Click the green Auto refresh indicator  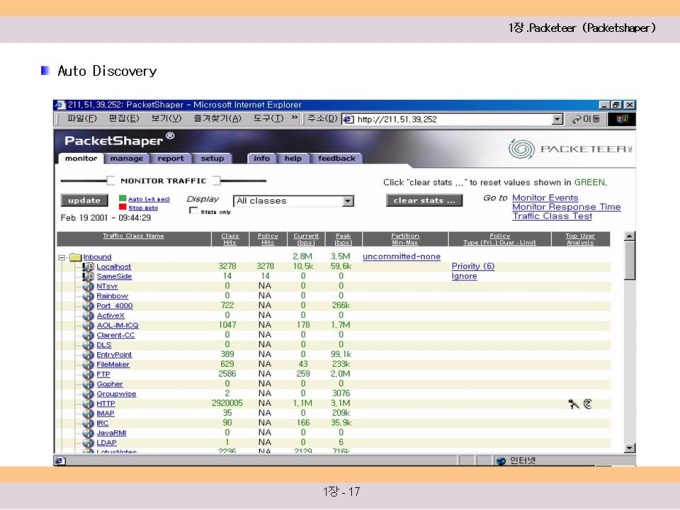pyautogui.click(x=123, y=199)
